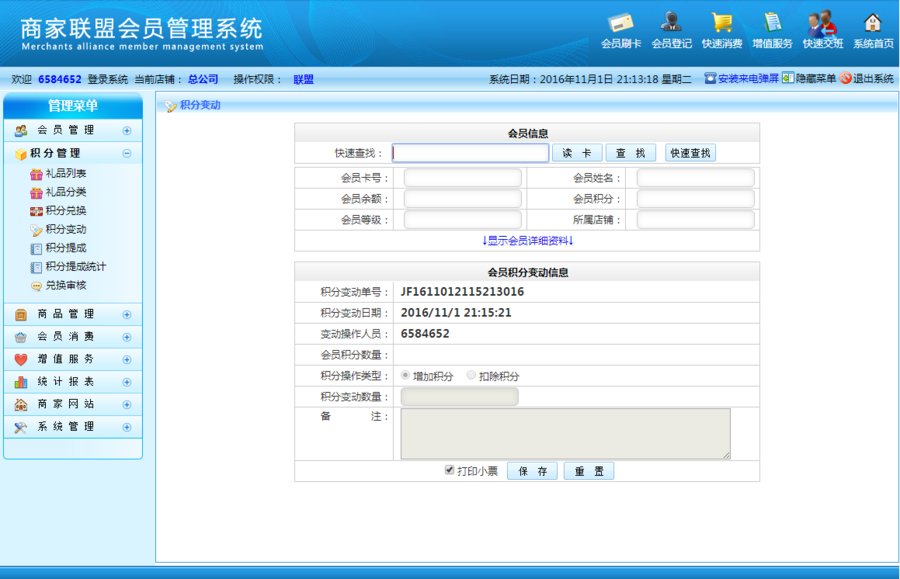Viewport: 900px width, 579px height.
Task: Select the 扣除积分 radio button
Action: 470,376
